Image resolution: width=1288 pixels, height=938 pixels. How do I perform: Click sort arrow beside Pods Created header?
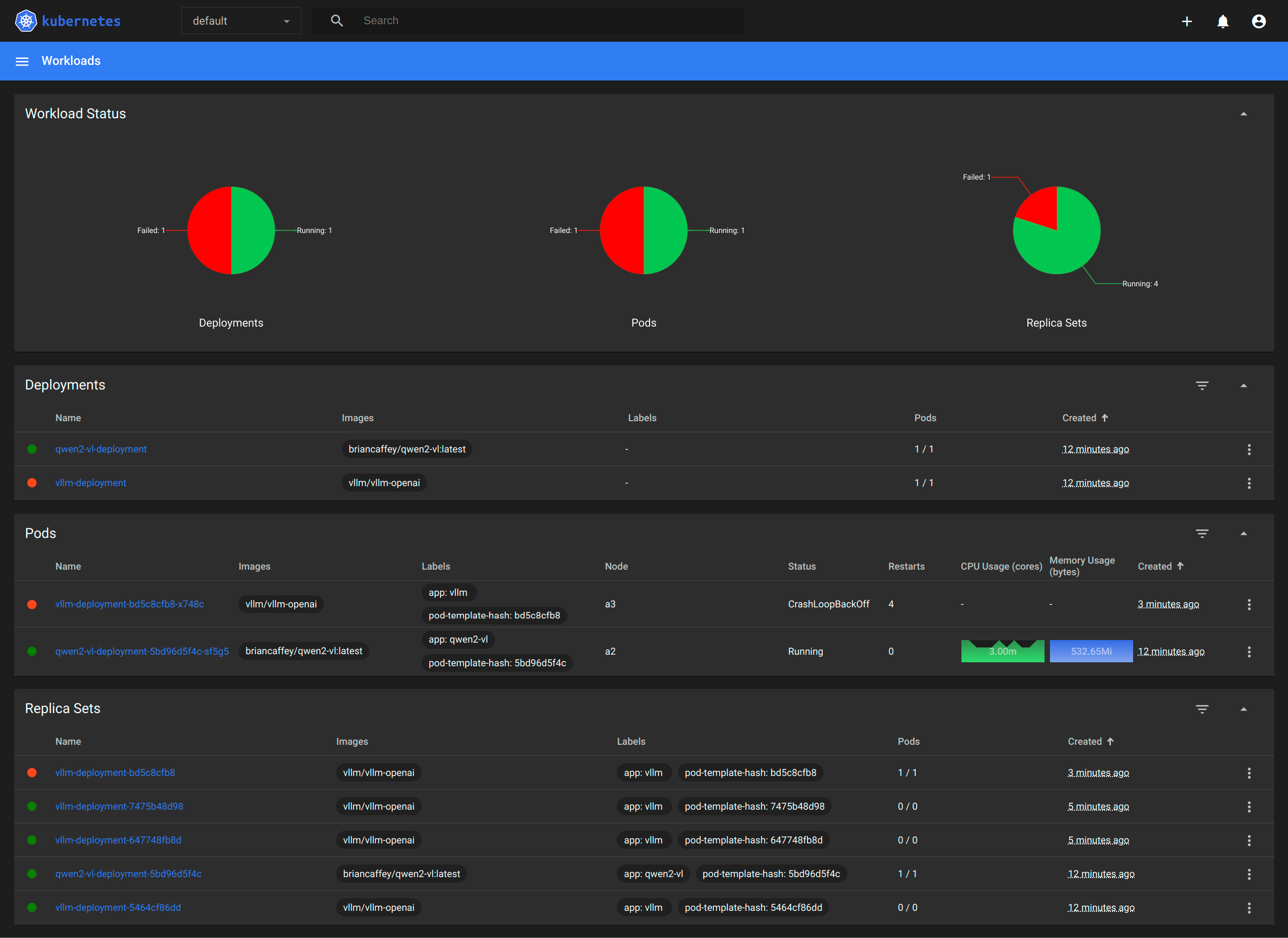pos(1180,566)
